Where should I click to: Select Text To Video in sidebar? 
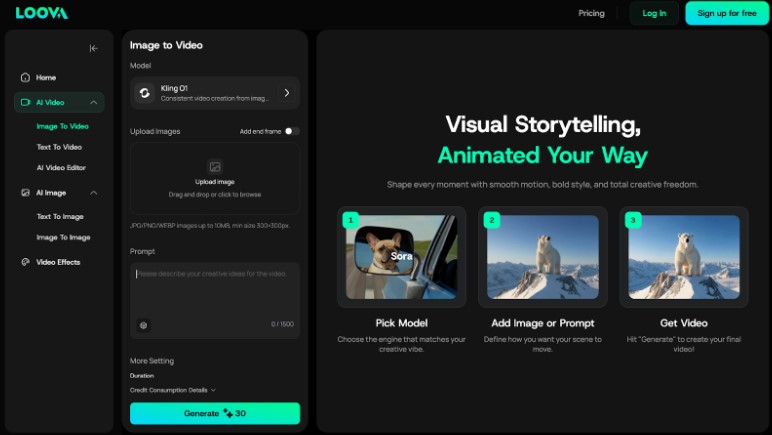59,147
